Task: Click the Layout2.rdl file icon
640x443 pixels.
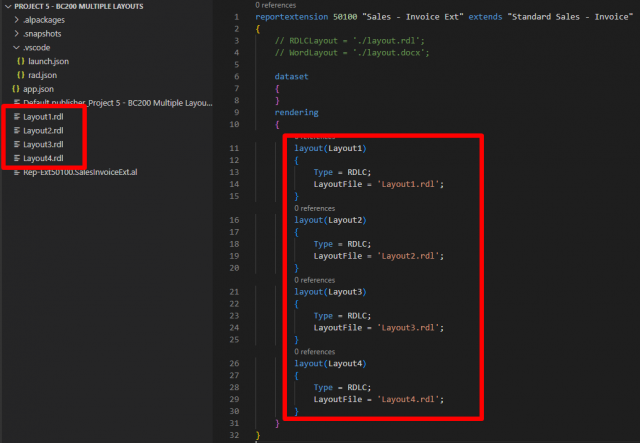Action: (x=15, y=131)
